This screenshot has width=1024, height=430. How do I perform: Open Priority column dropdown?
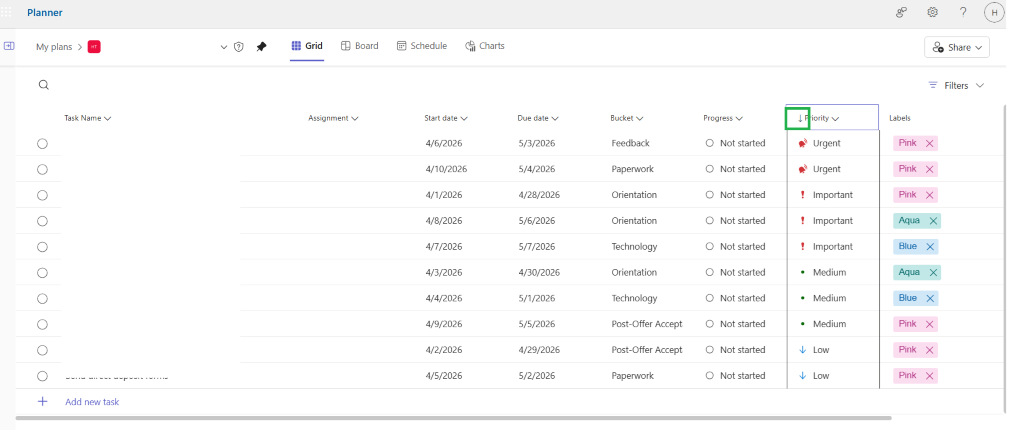point(835,119)
